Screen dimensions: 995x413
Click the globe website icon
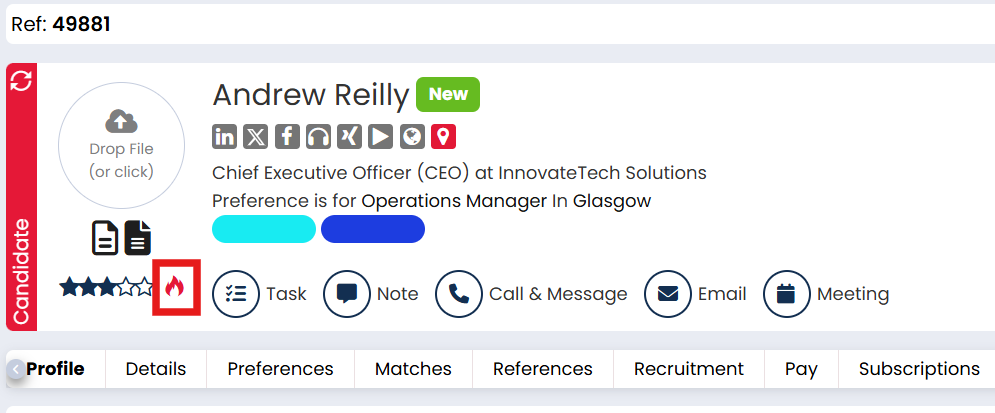tap(412, 136)
